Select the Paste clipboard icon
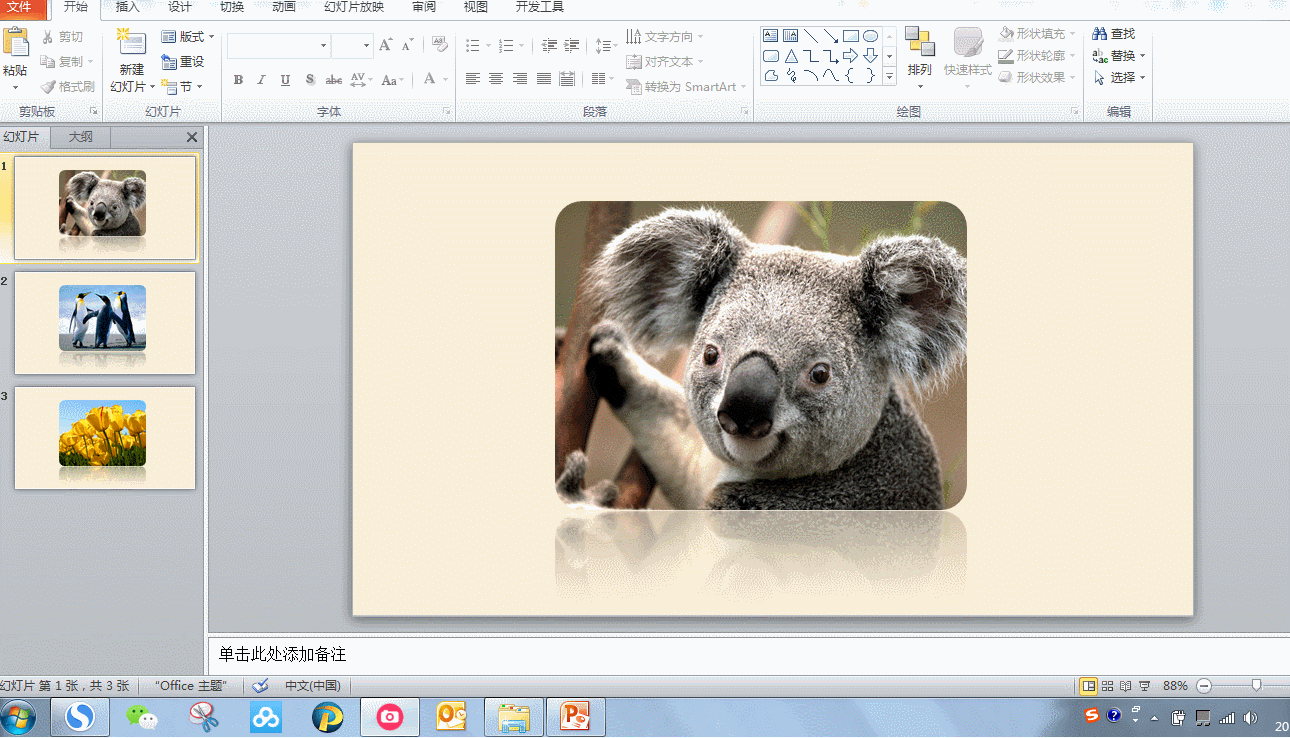This screenshot has width=1290, height=738. tap(15, 43)
